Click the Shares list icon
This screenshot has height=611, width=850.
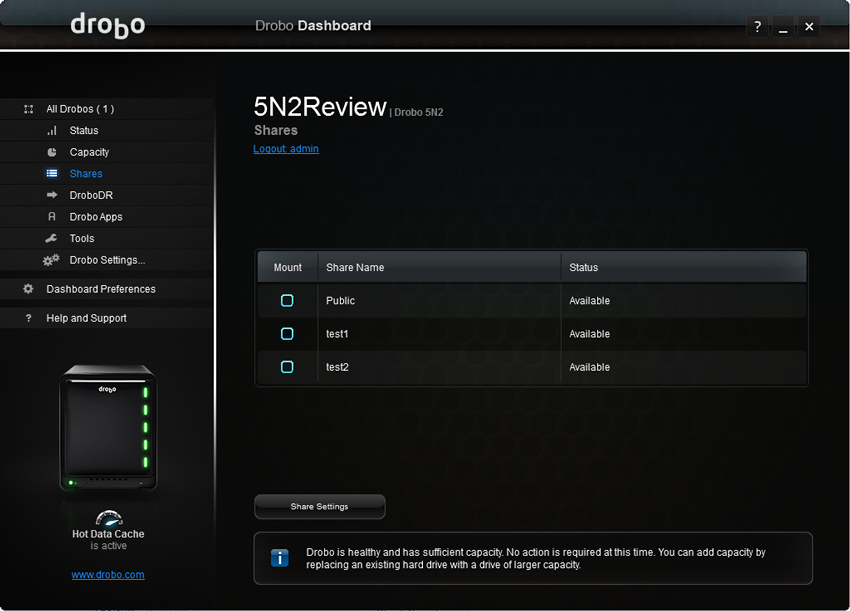click(x=52, y=173)
